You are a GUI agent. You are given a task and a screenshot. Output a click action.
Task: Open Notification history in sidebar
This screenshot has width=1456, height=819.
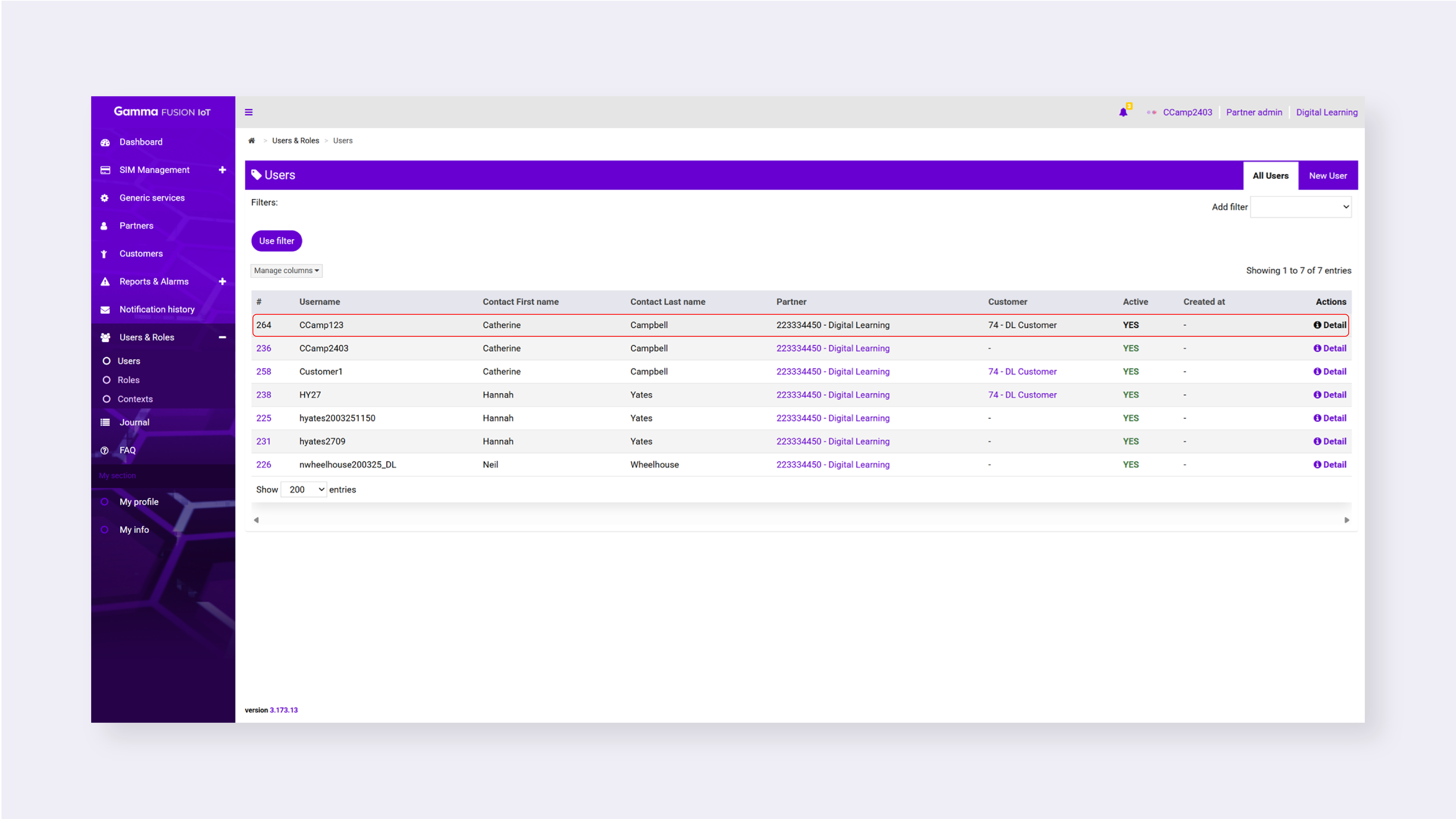157,309
